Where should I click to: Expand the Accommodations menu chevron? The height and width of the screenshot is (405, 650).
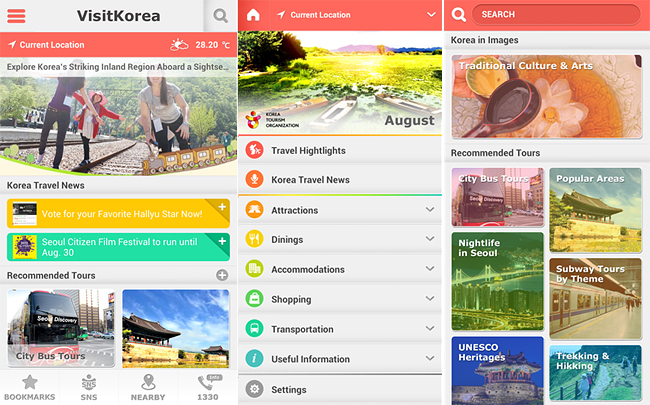[430, 269]
